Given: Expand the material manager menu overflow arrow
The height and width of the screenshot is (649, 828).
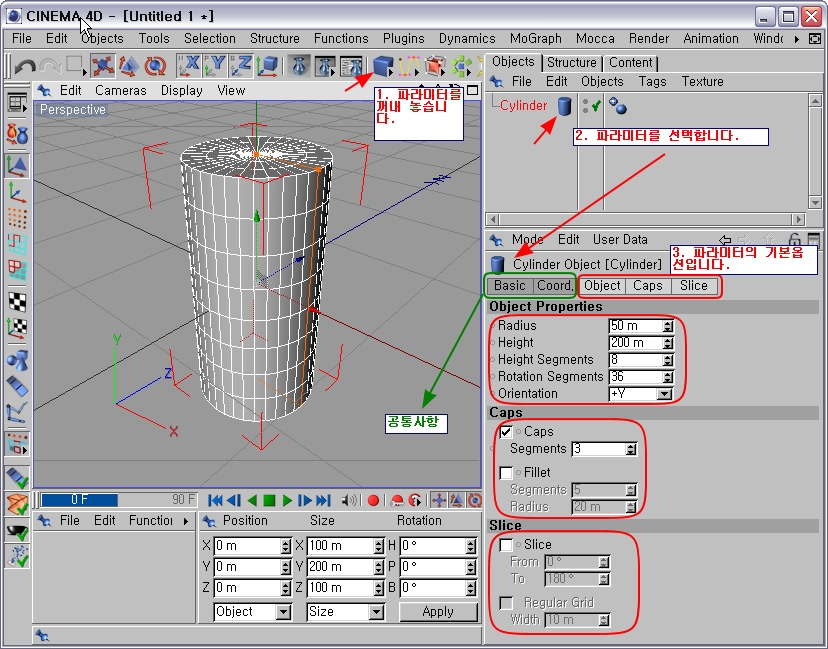Looking at the screenshot, I should pyautogui.click(x=186, y=521).
